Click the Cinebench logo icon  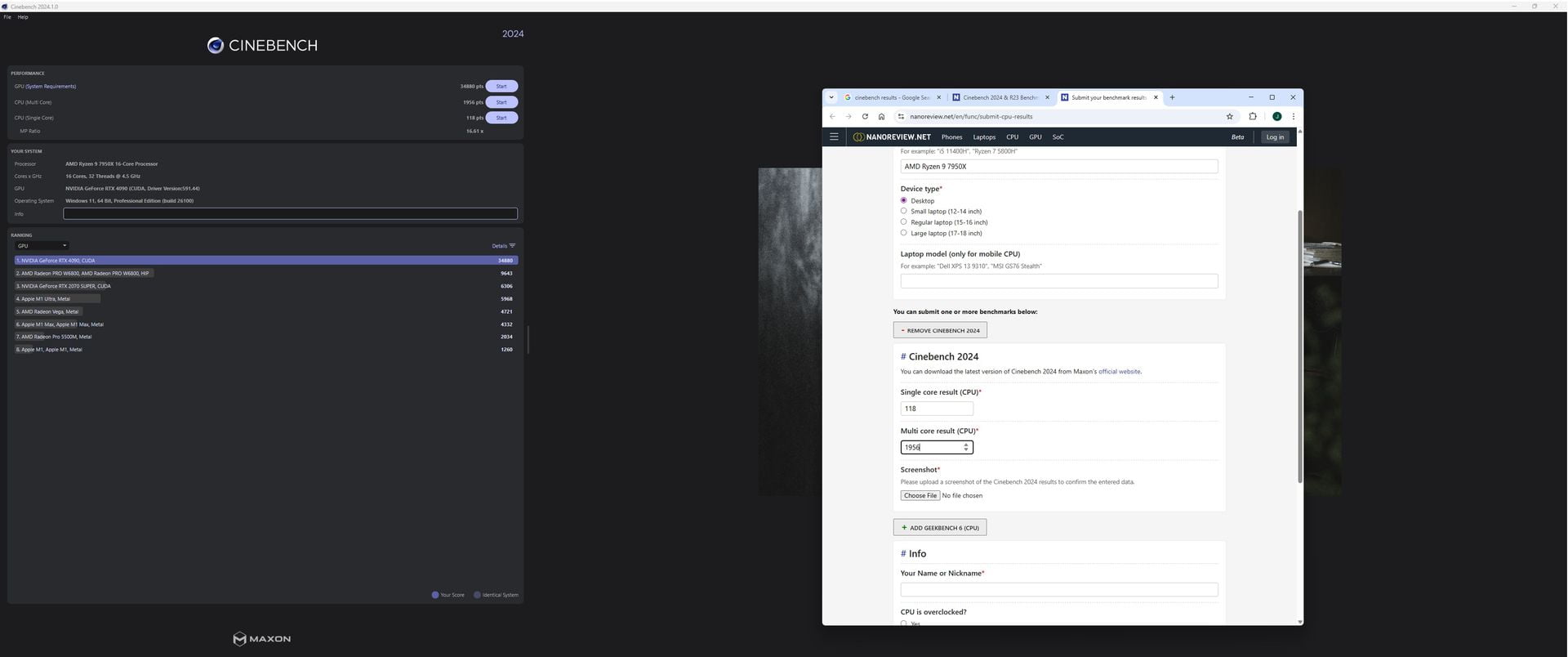tap(215, 45)
